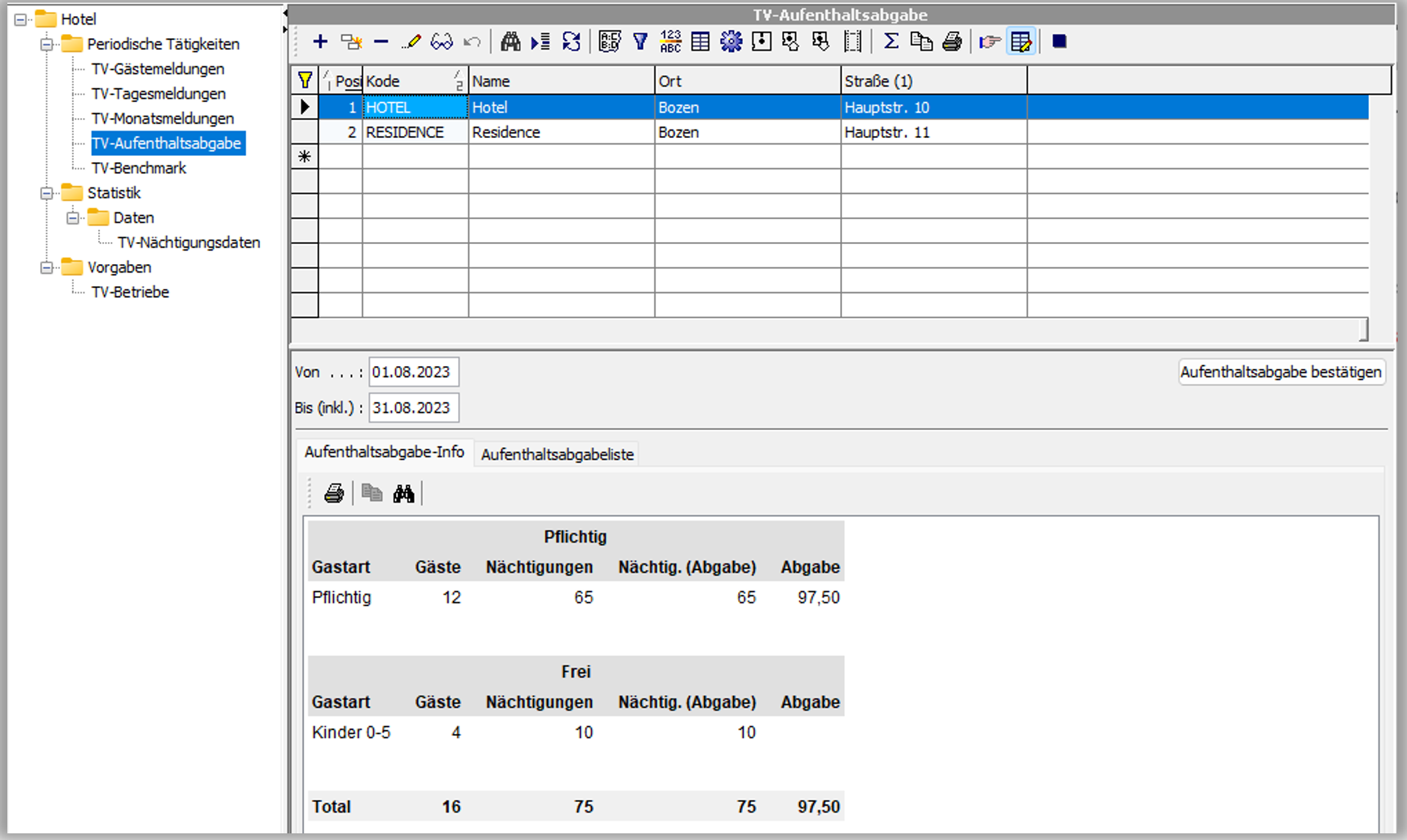Click the minus icon to delete record

(x=381, y=42)
